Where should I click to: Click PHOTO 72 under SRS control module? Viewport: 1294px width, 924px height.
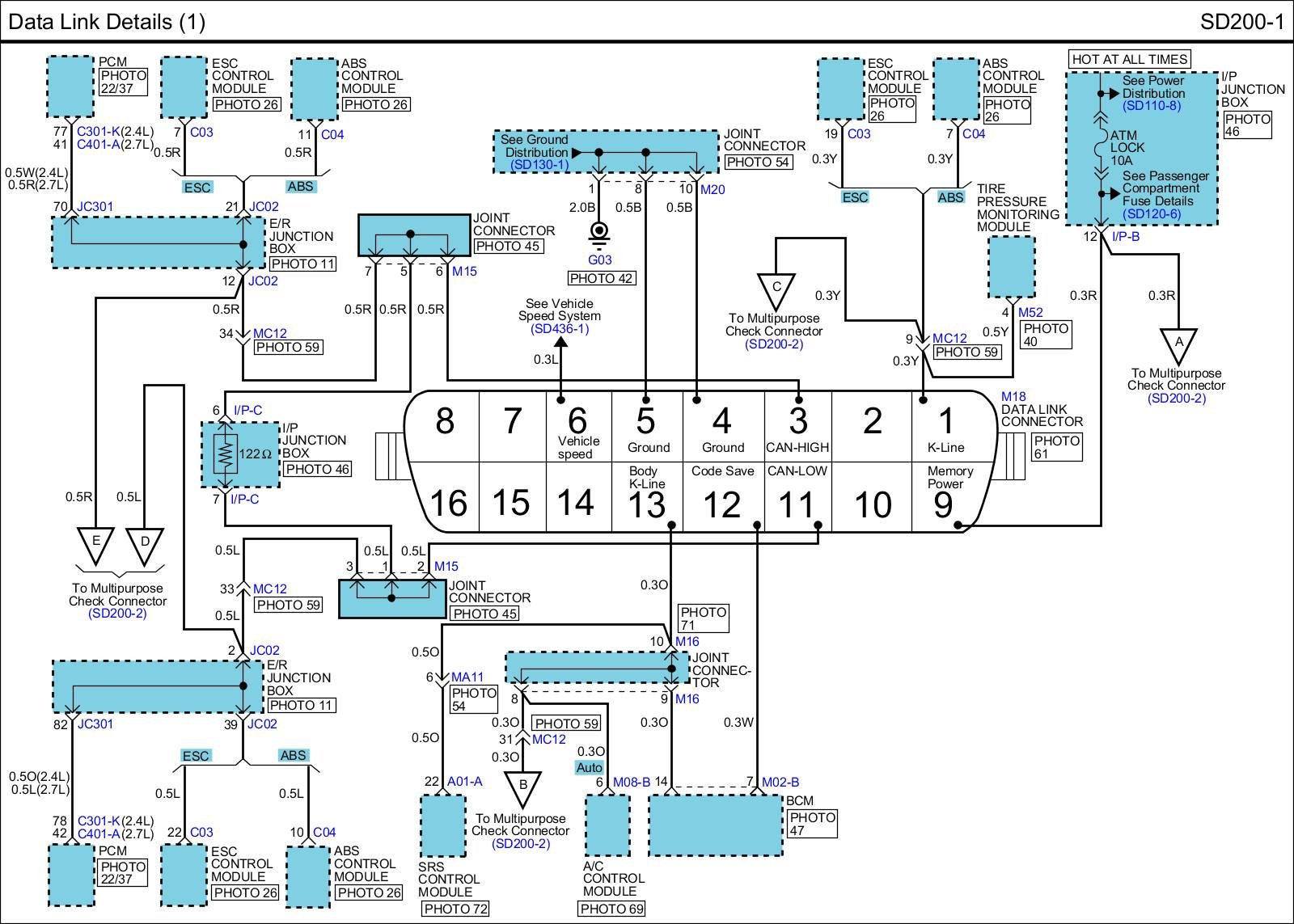click(455, 909)
